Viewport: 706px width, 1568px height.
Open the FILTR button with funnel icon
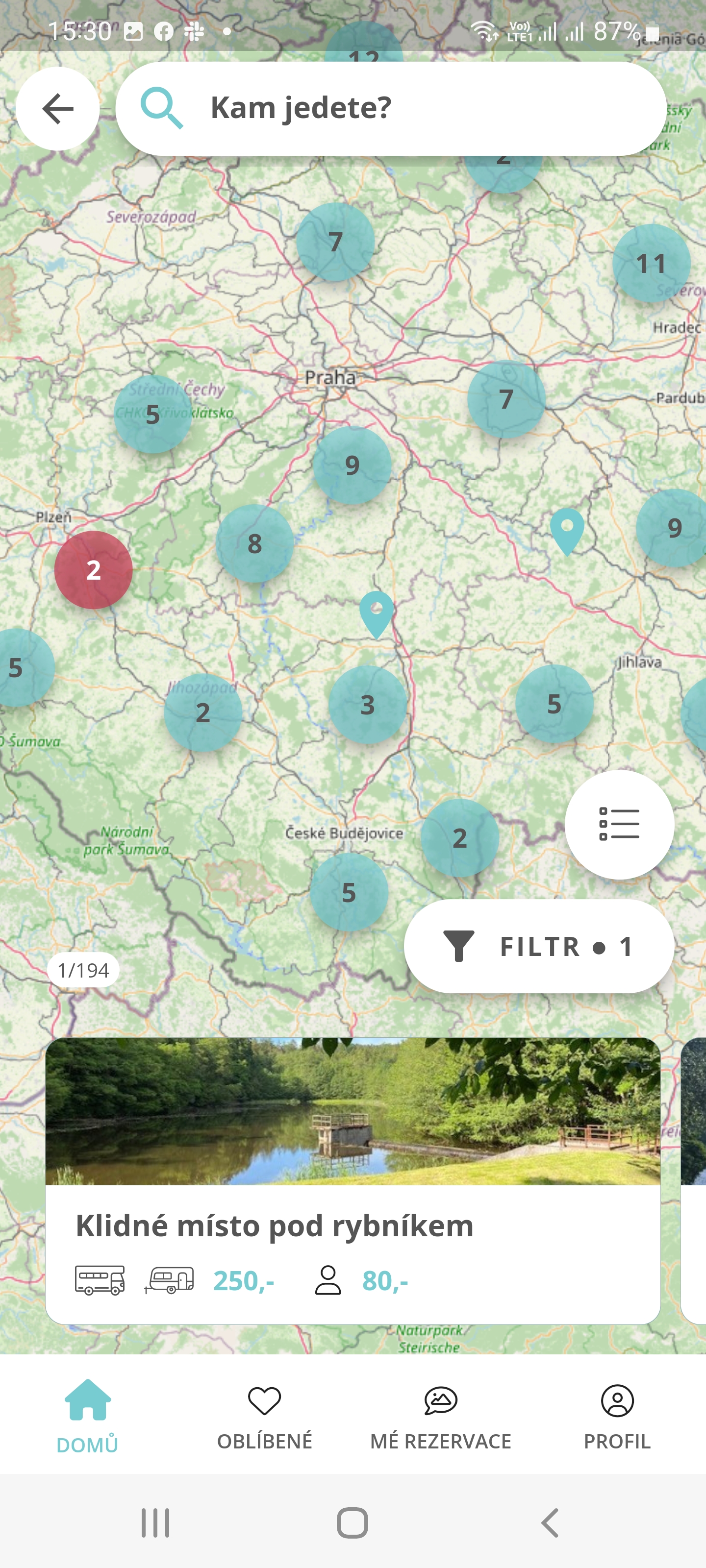coord(538,947)
